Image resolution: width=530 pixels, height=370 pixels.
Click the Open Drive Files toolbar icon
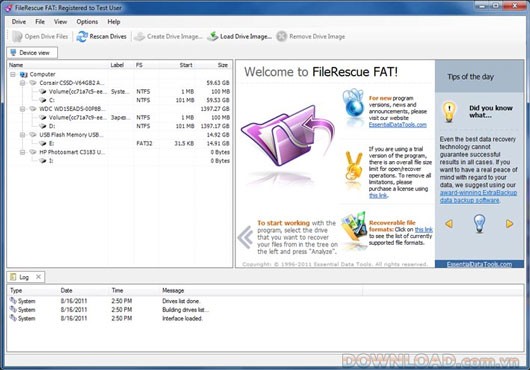click(x=17, y=36)
